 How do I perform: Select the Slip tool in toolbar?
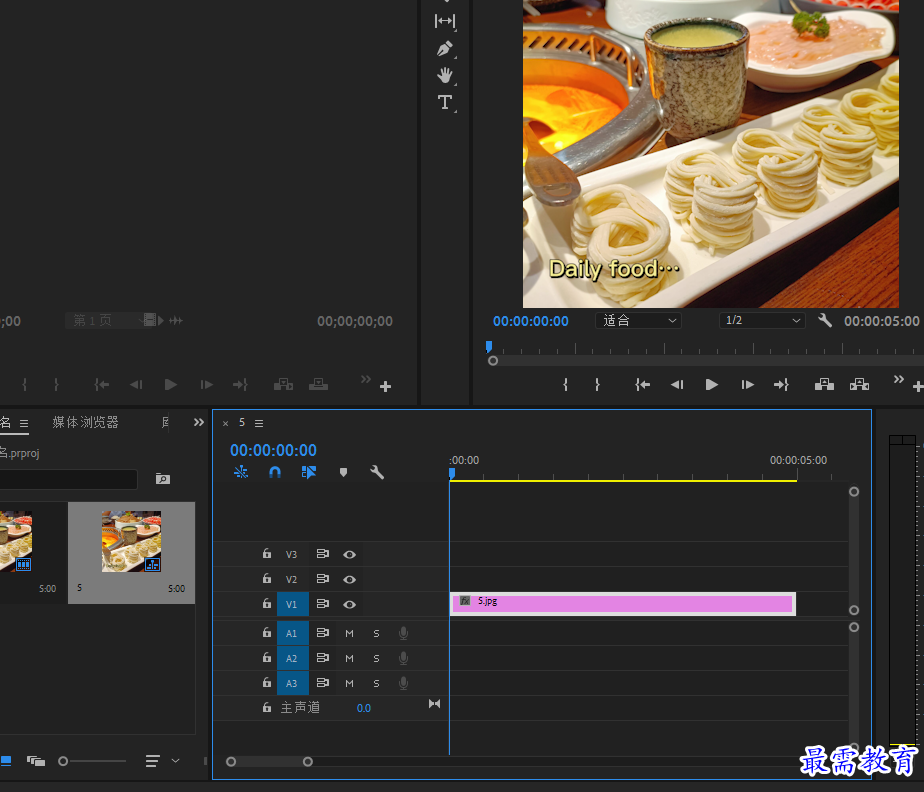tap(445, 21)
